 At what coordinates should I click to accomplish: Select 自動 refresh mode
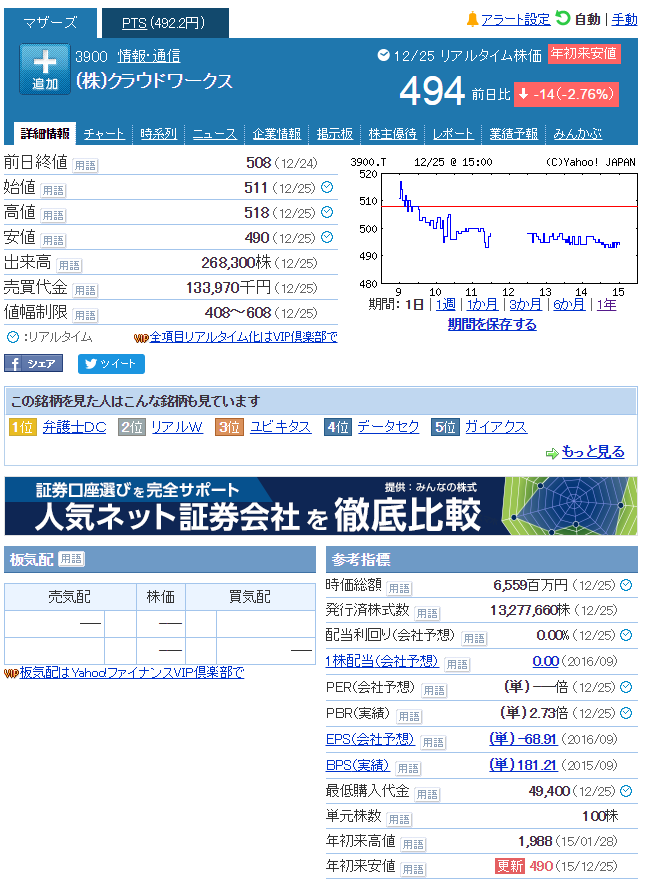(x=588, y=20)
